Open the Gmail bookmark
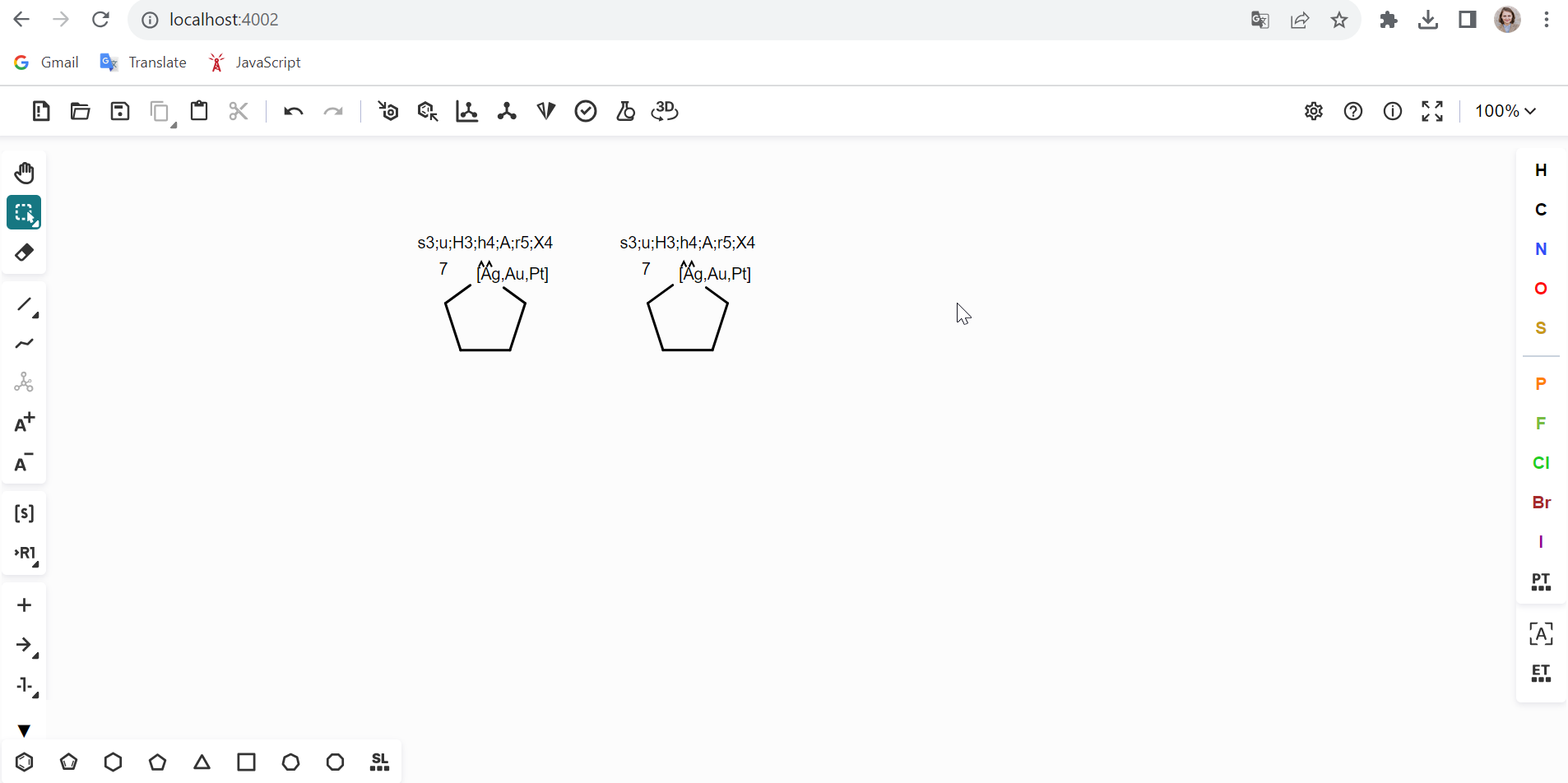The width and height of the screenshot is (1568, 783). 46,62
